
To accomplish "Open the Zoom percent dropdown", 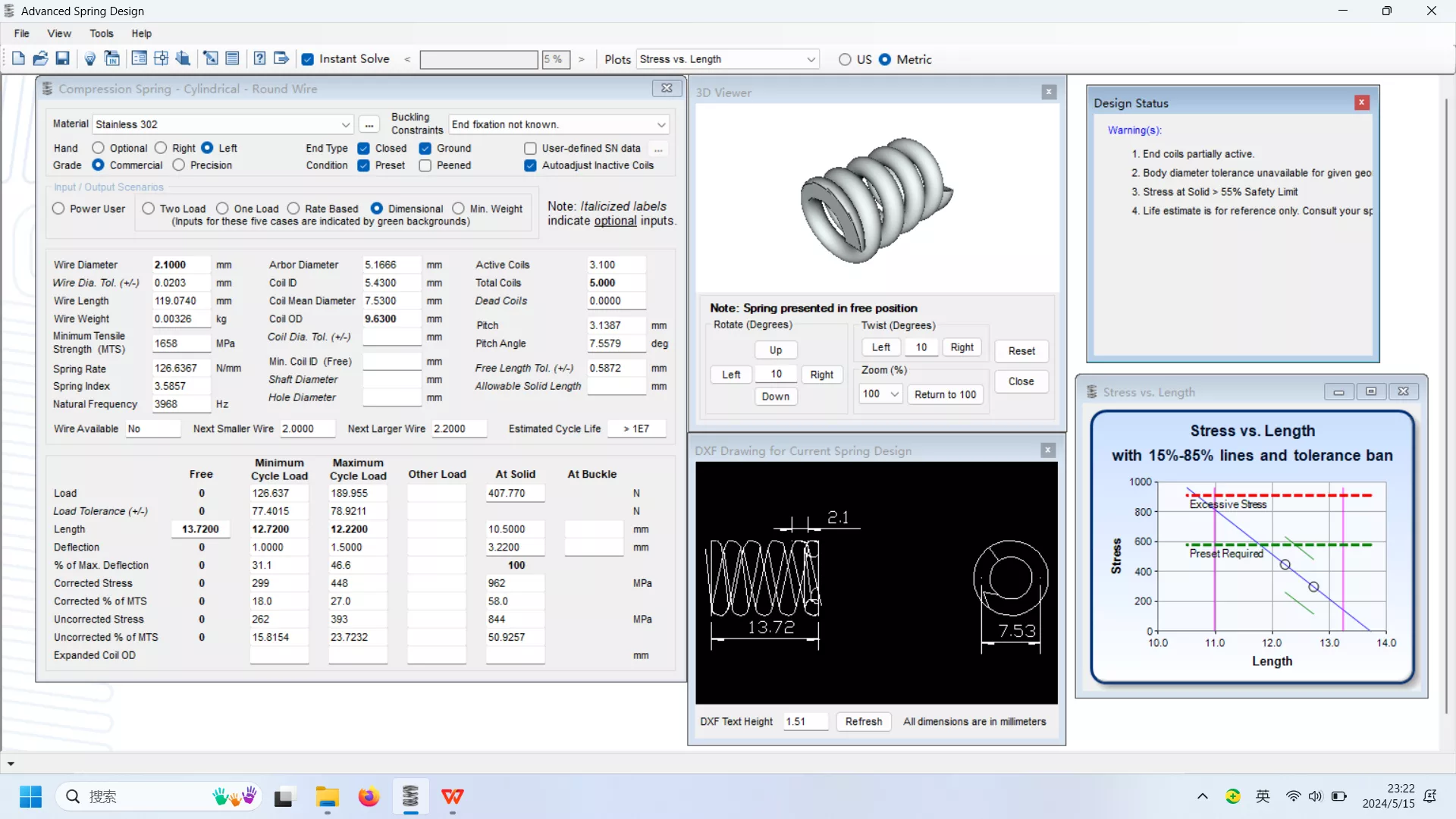I will 895,394.
